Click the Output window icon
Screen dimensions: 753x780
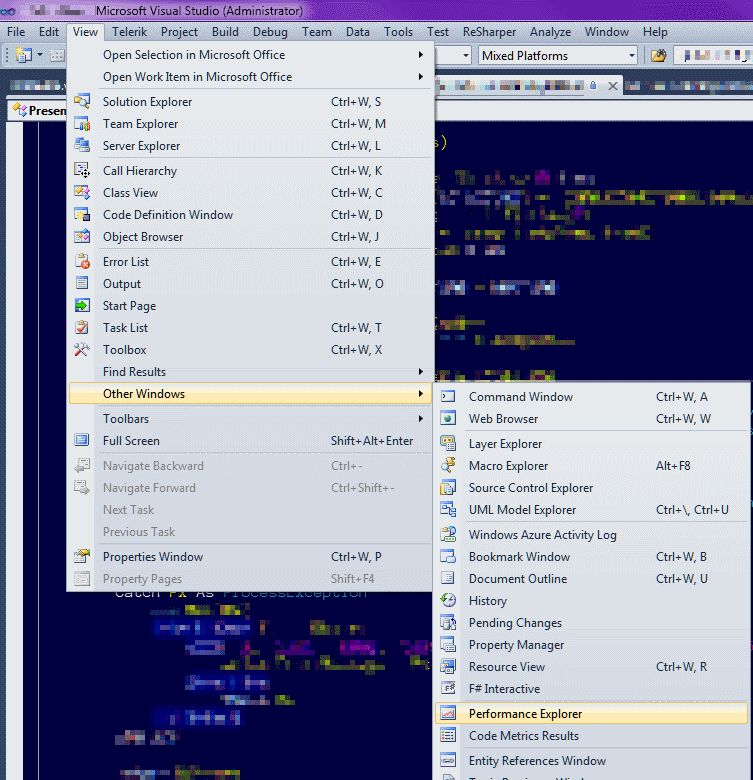point(82,283)
